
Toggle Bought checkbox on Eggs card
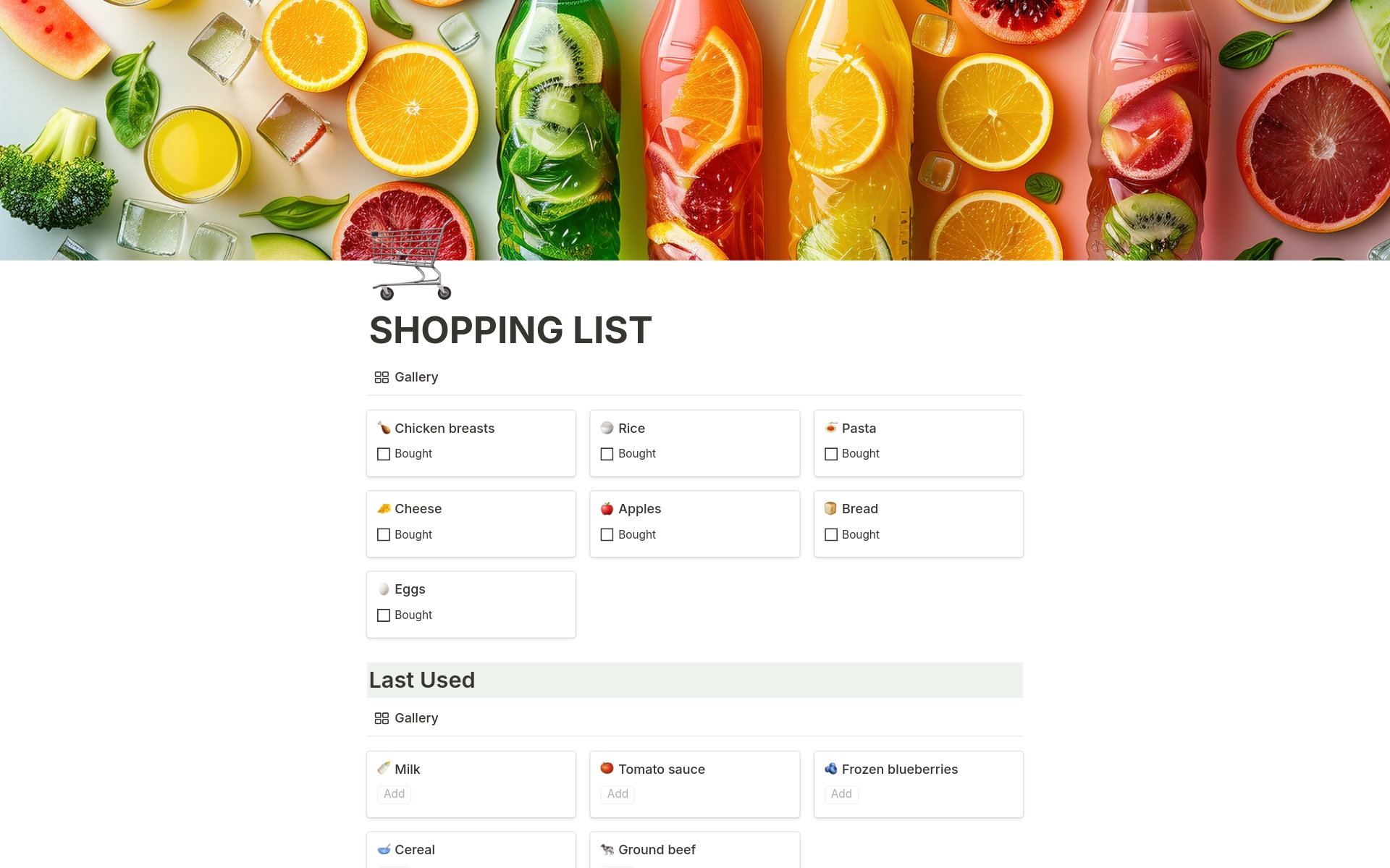tap(384, 615)
